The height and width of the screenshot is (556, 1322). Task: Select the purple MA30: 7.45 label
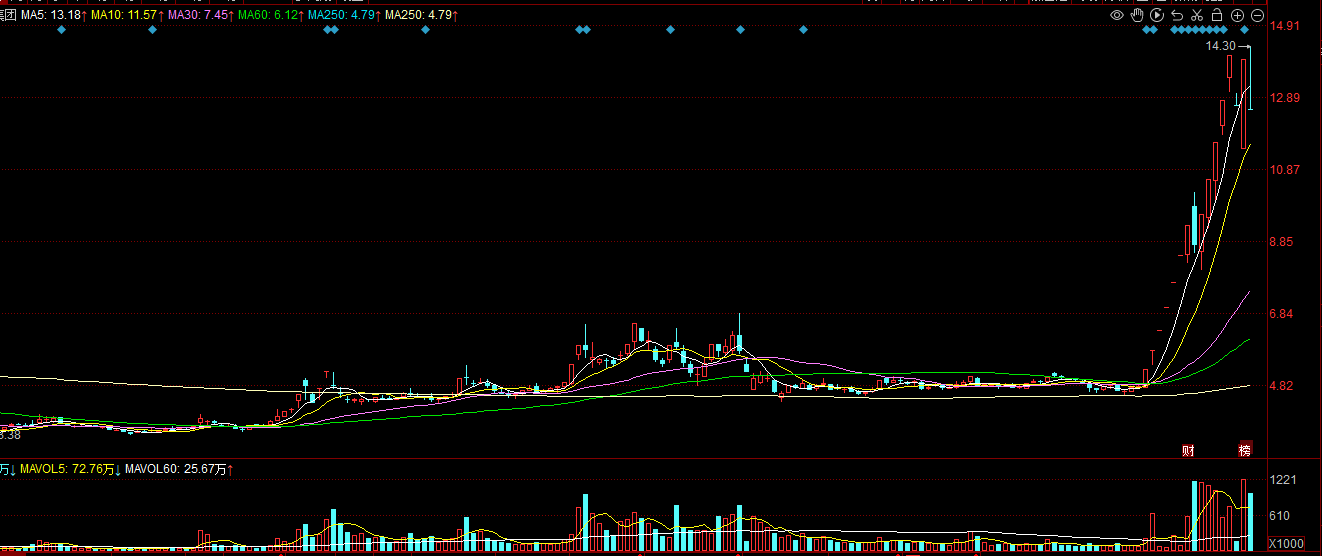click(x=200, y=15)
